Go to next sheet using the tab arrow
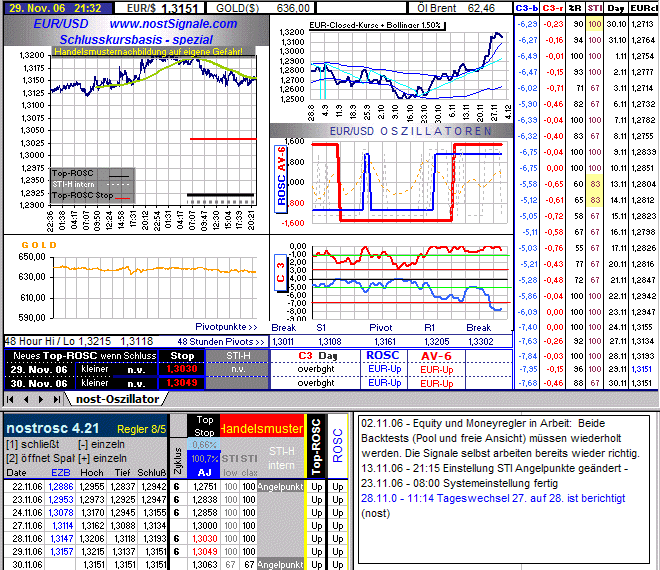The height and width of the screenshot is (570, 660). 41,399
